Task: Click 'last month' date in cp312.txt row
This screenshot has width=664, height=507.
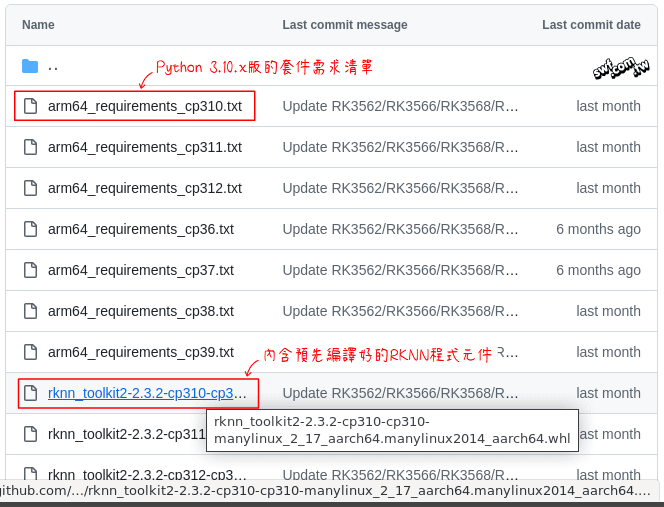Action: (608, 188)
